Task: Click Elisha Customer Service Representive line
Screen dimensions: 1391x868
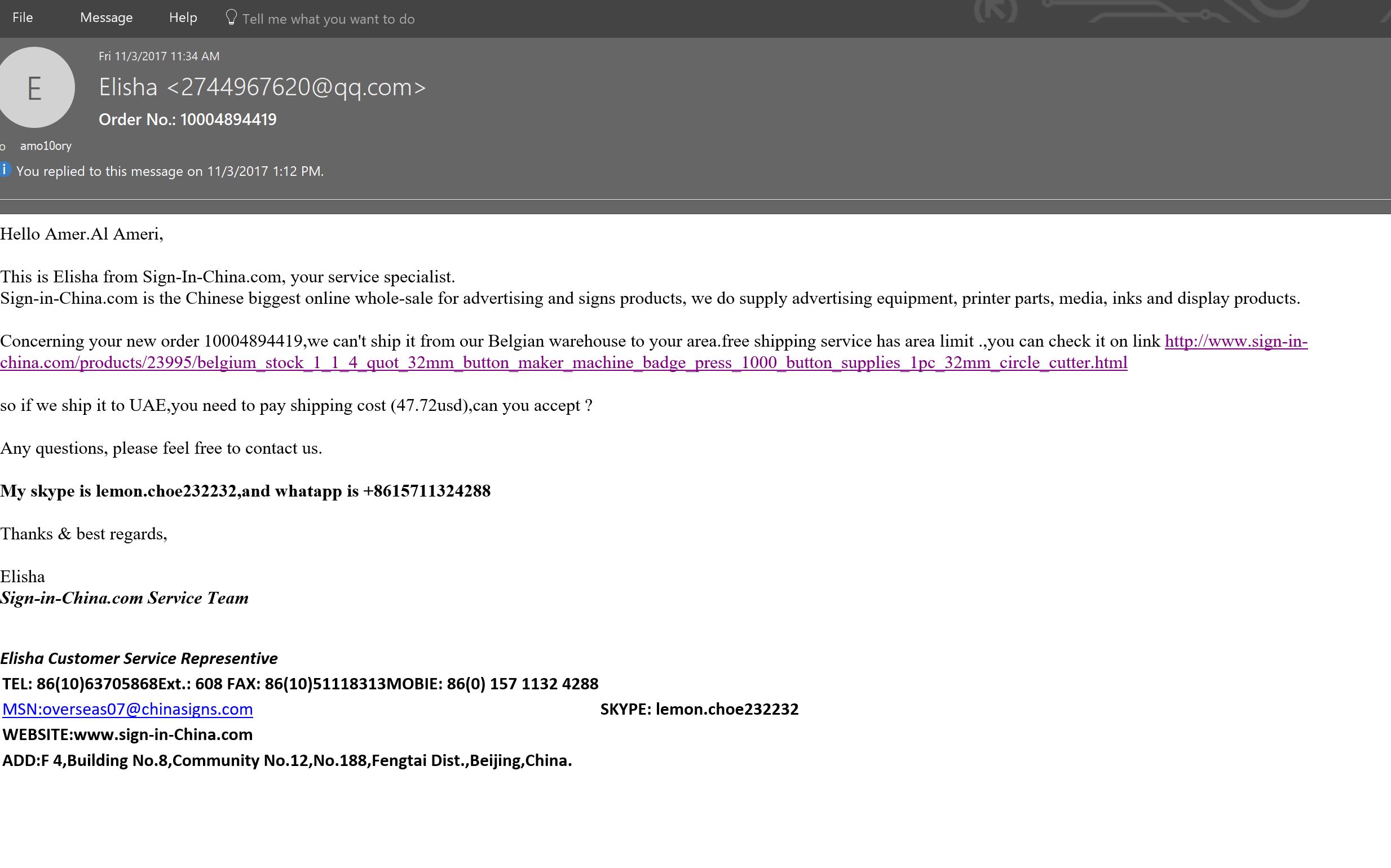Action: [x=139, y=658]
